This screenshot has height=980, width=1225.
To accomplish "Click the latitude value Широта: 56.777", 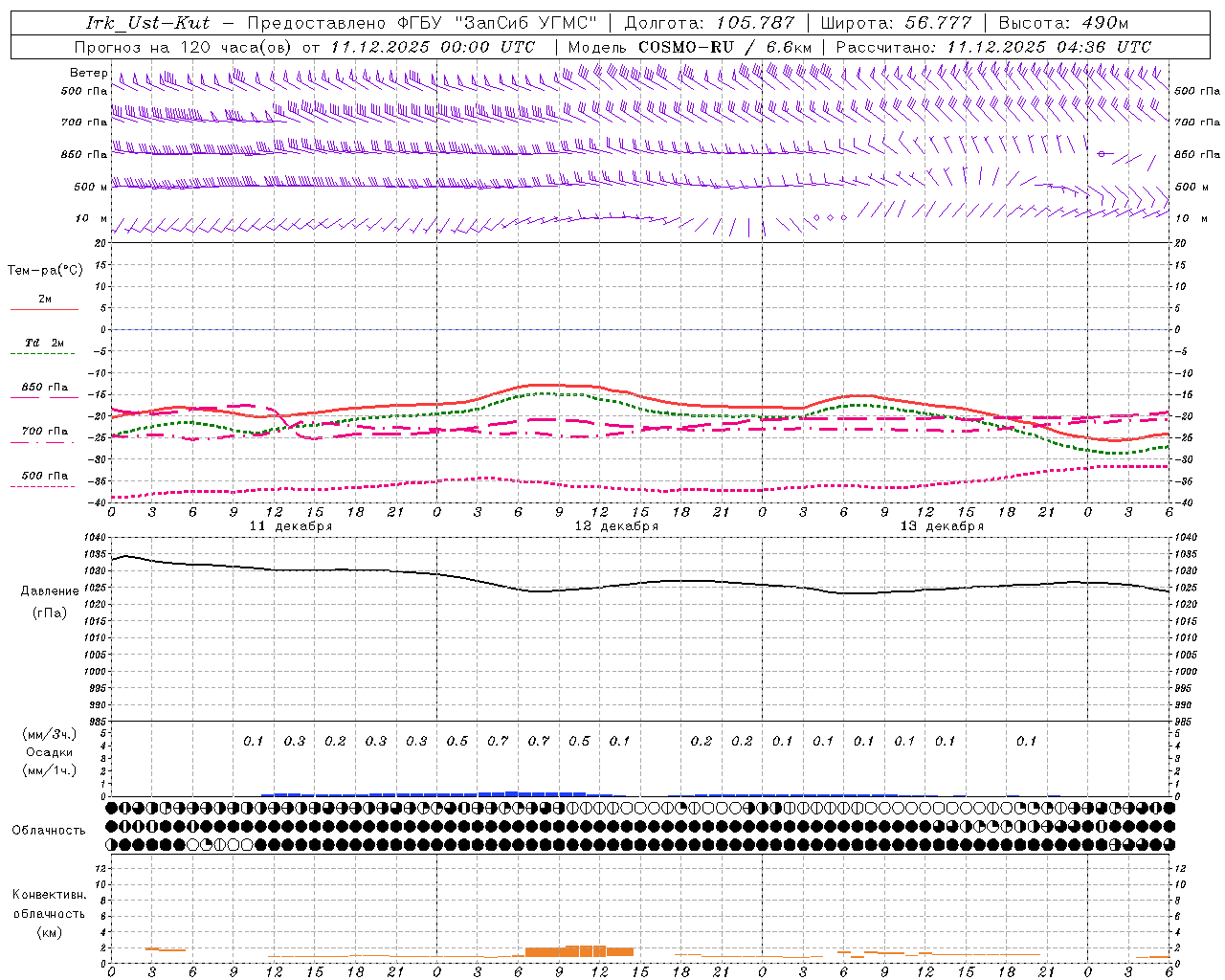I will (x=896, y=23).
